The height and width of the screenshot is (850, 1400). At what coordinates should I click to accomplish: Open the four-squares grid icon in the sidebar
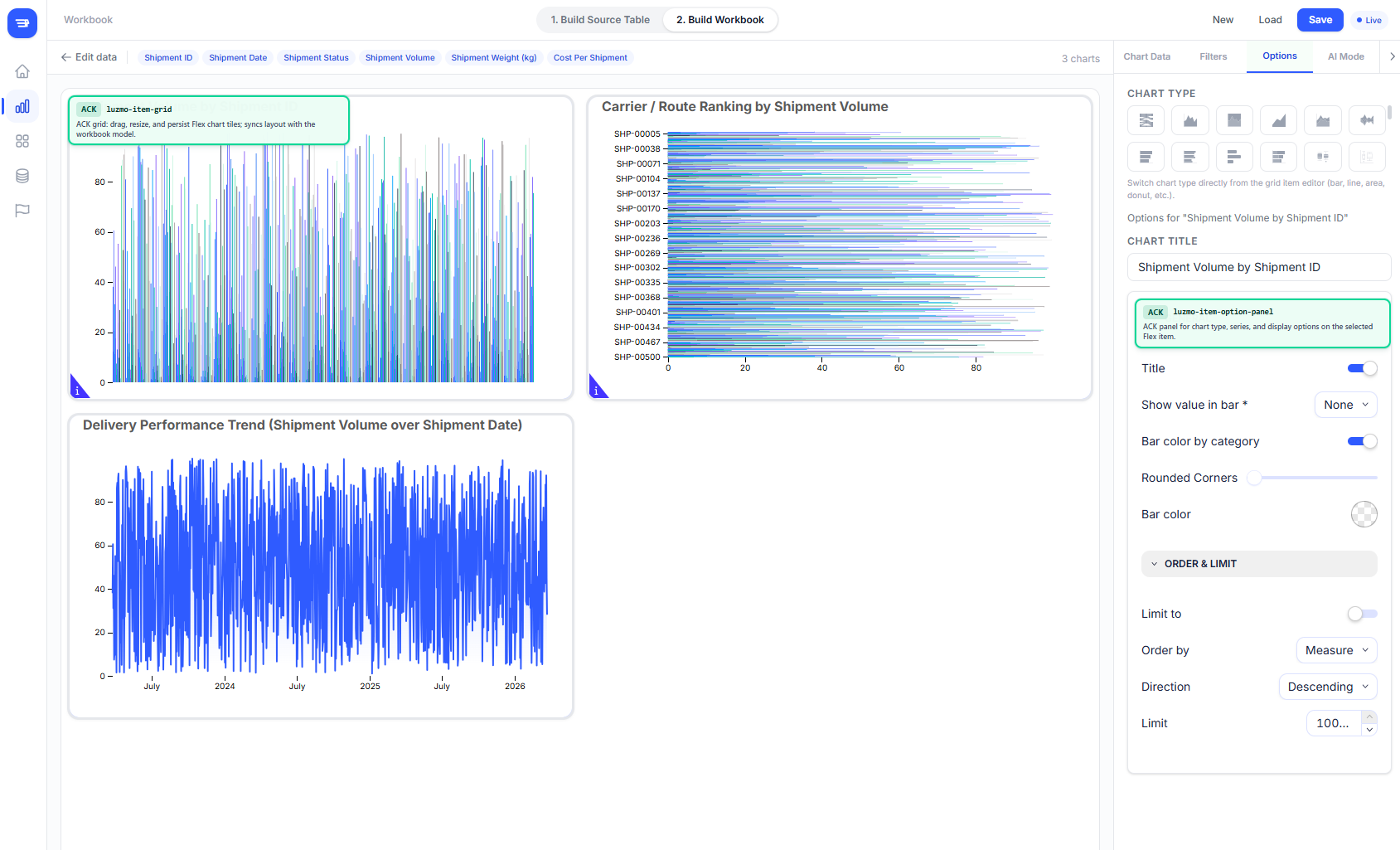click(x=22, y=141)
